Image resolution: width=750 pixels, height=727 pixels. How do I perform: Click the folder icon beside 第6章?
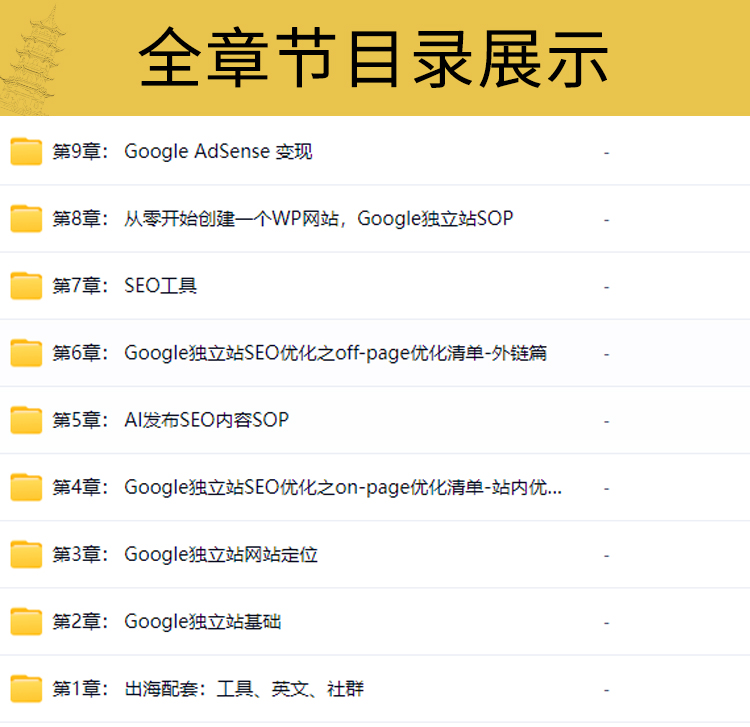26,353
